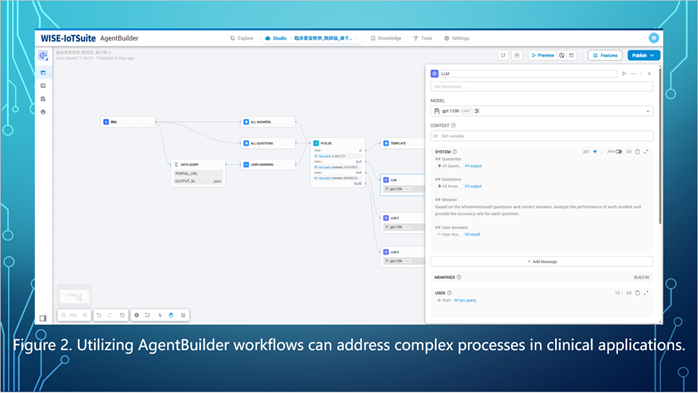The width and height of the screenshot is (698, 393).
Task: Select the ALL QUESTIONS node
Action: click(268, 143)
